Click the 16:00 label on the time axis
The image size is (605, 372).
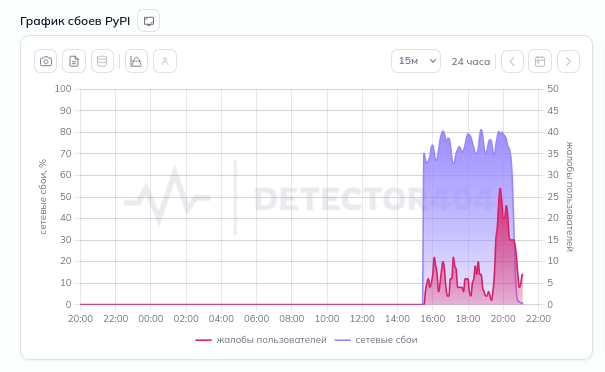pyautogui.click(x=433, y=319)
